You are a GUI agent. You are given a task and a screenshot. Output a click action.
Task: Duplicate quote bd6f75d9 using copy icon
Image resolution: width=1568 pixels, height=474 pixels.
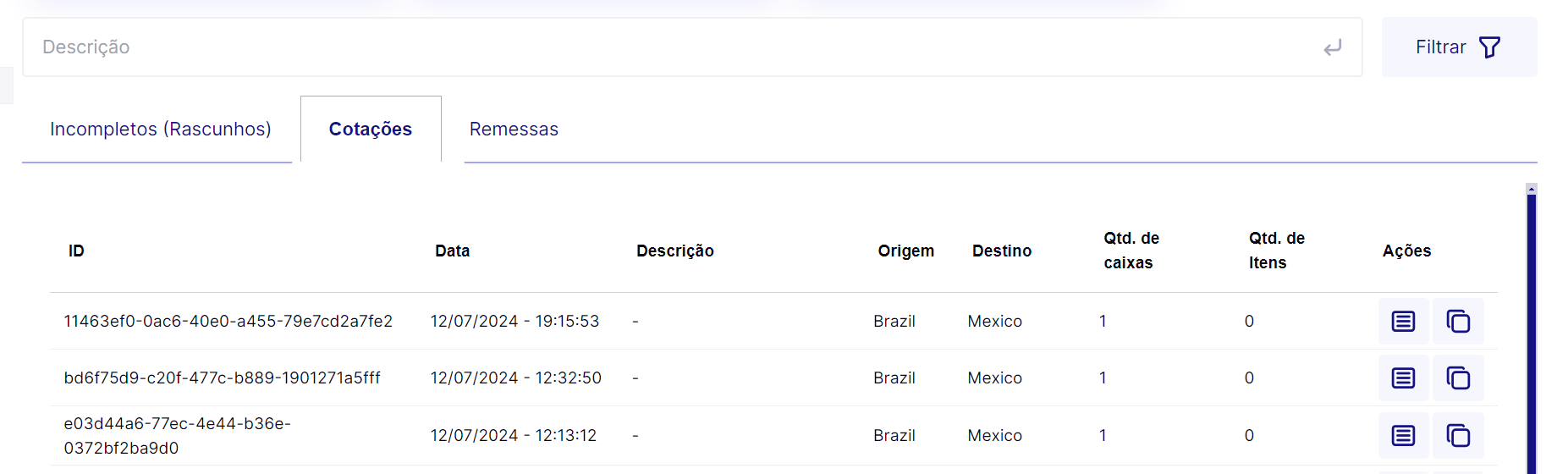pyautogui.click(x=1458, y=378)
